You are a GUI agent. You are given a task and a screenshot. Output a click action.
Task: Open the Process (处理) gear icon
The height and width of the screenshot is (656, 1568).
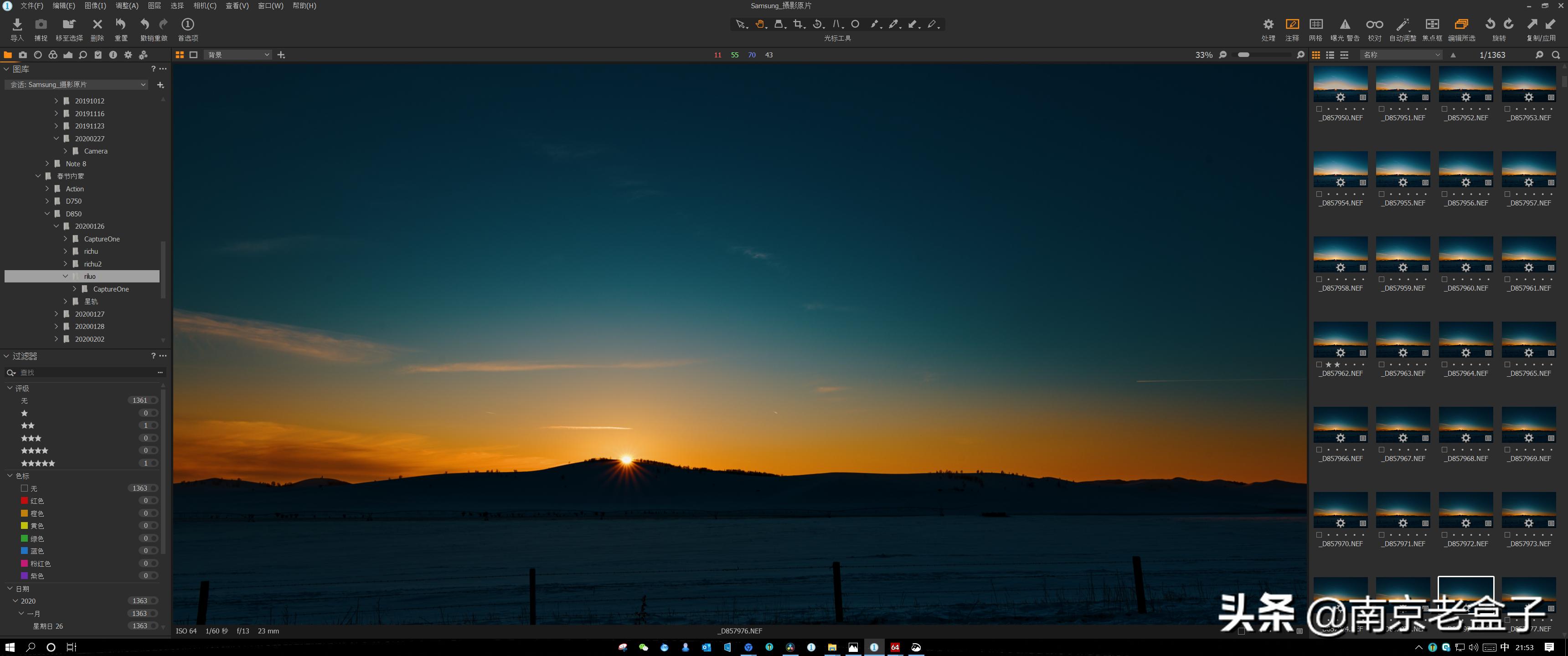(1268, 25)
